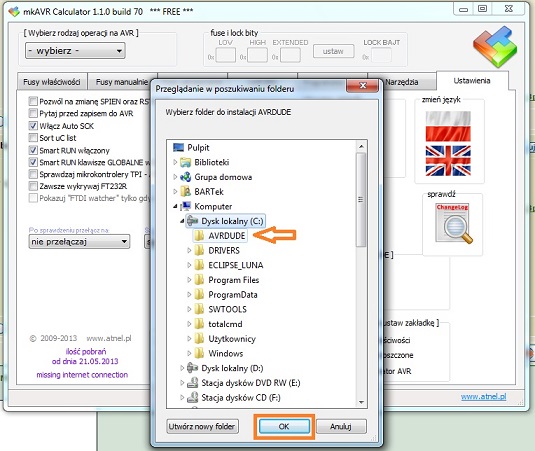Switch to the 'Fusy właściwości' tab
The width and height of the screenshot is (535, 451).
pos(52,82)
